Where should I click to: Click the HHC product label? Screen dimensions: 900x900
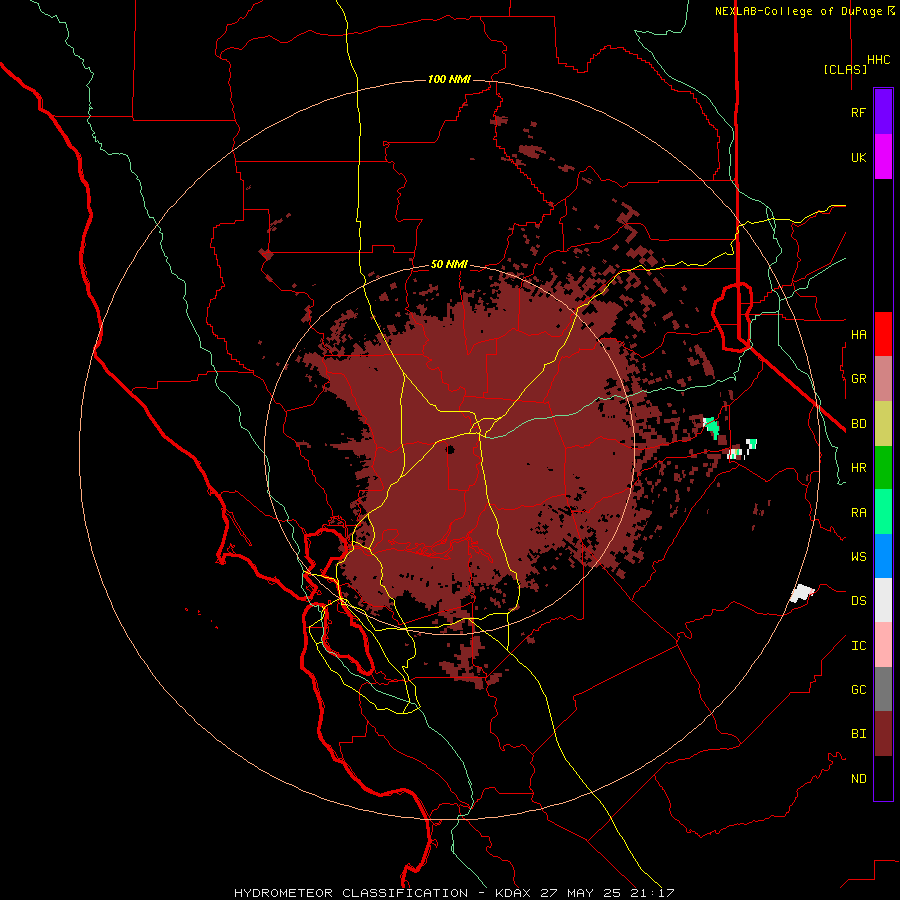[x=879, y=60]
